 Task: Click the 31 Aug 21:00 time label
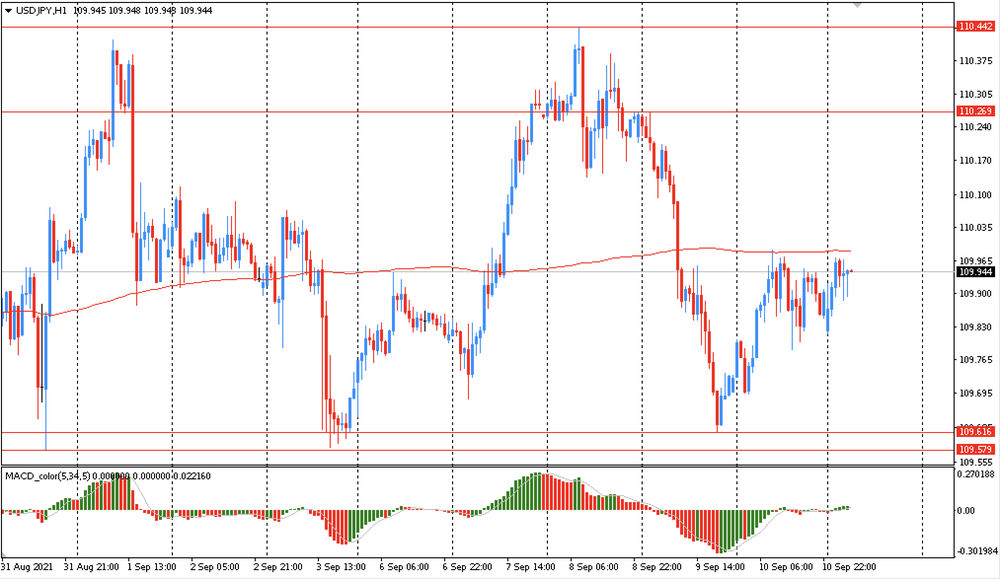(x=91, y=567)
